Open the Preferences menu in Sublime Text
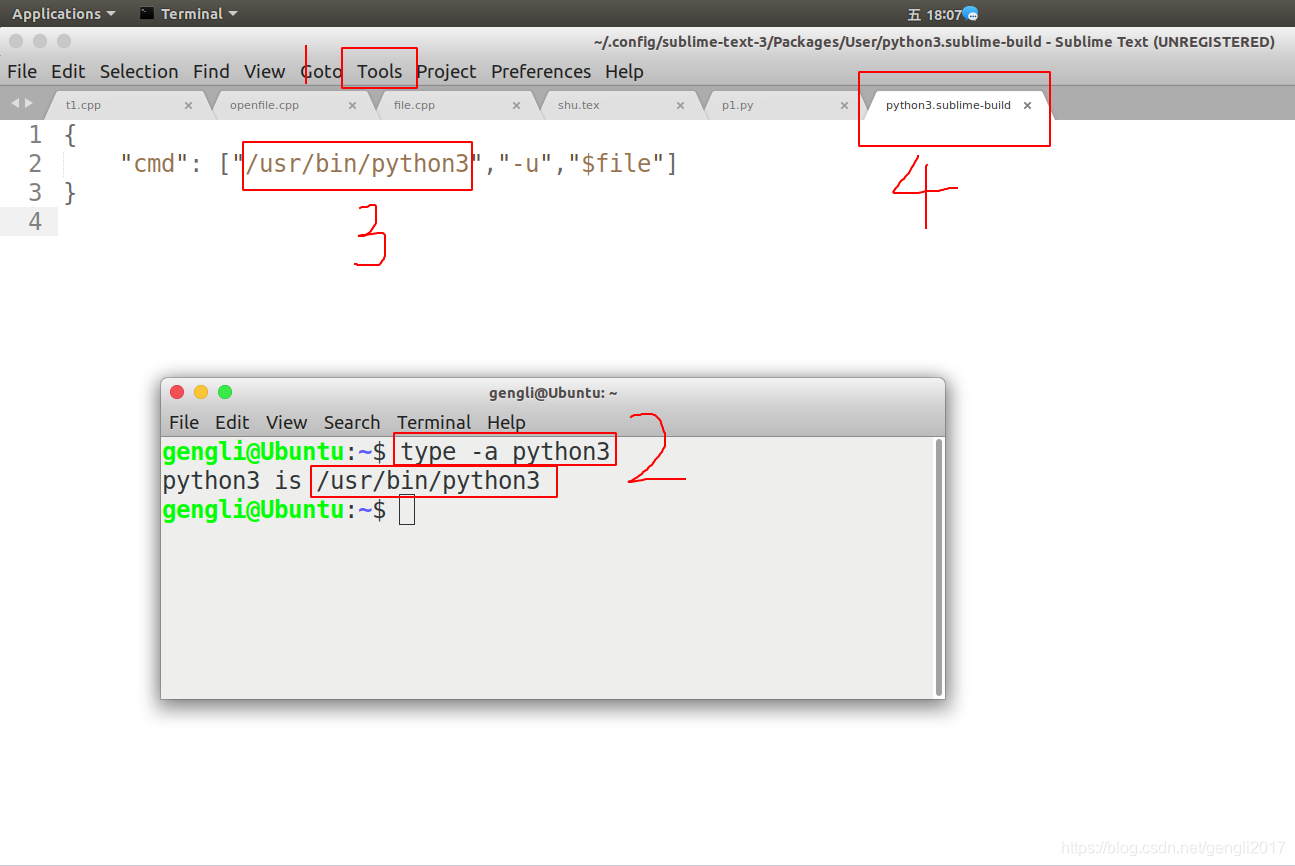1295x866 pixels. (x=541, y=71)
